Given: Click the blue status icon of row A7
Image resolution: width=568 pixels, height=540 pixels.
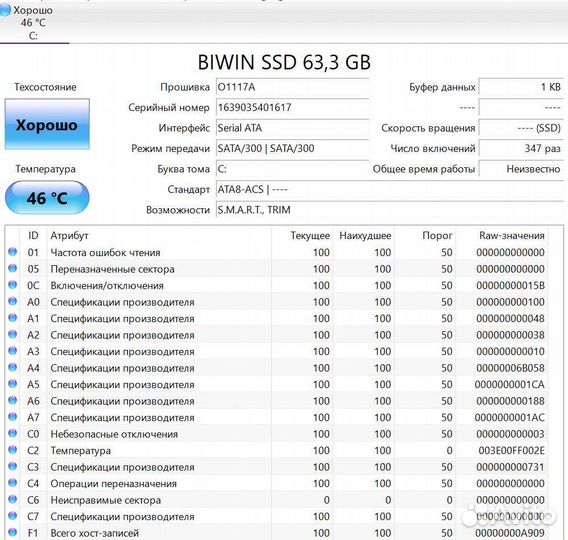Looking at the screenshot, I should (x=13, y=416).
